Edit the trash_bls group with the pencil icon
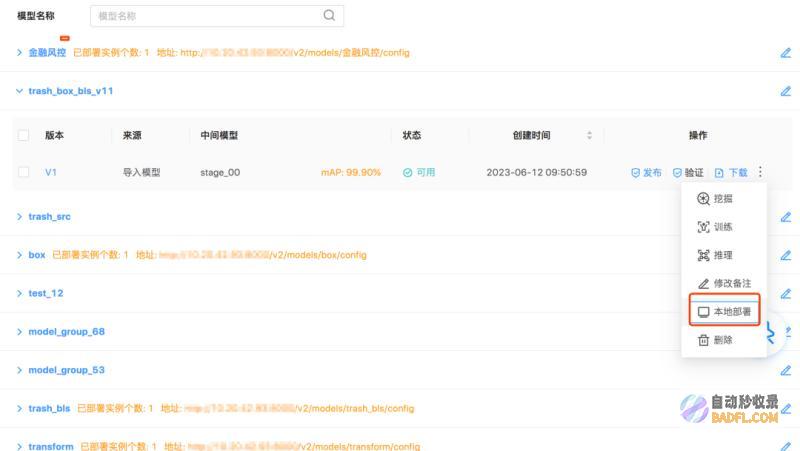Screen dimensions: 800x451 (786, 409)
